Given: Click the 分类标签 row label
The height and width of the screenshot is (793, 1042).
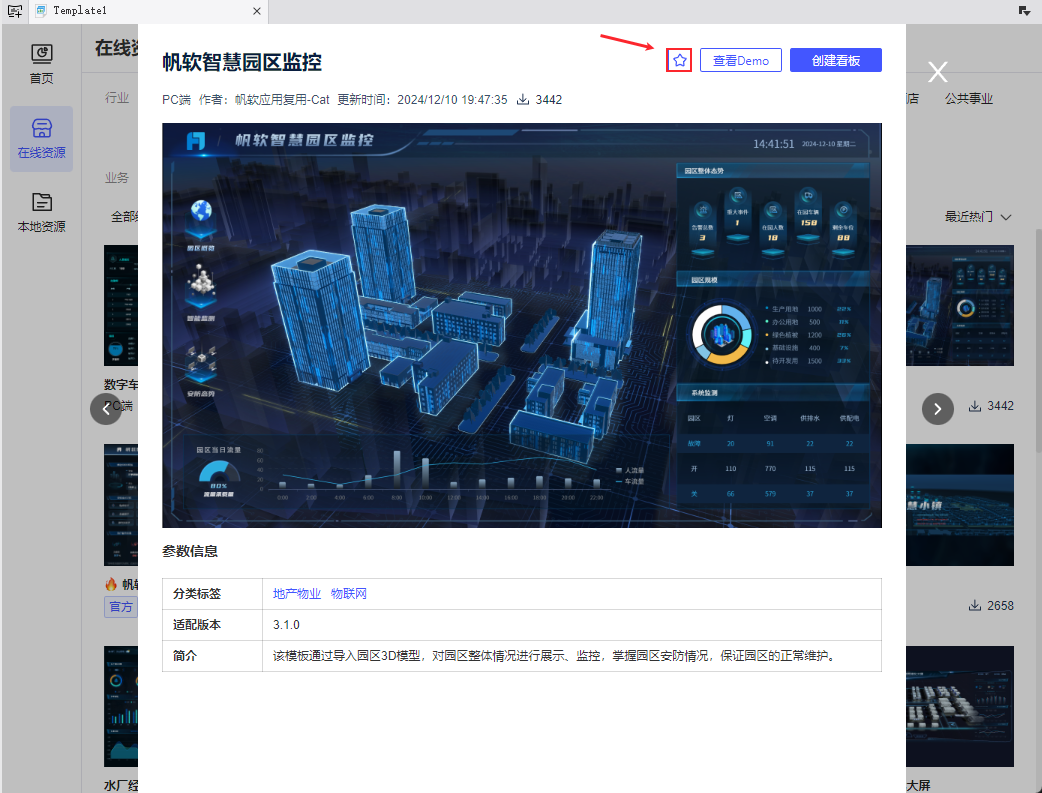Looking at the screenshot, I should click(197, 594).
